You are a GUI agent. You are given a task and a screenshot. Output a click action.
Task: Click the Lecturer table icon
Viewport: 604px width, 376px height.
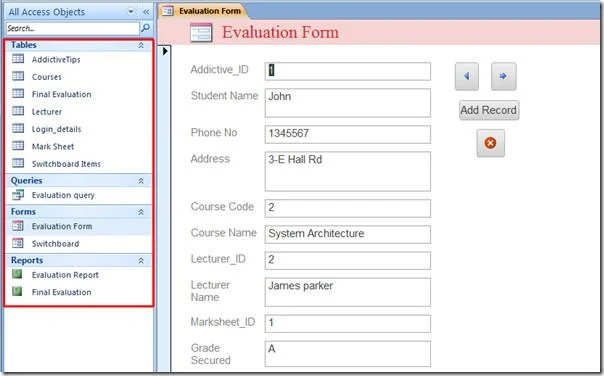click(x=18, y=111)
